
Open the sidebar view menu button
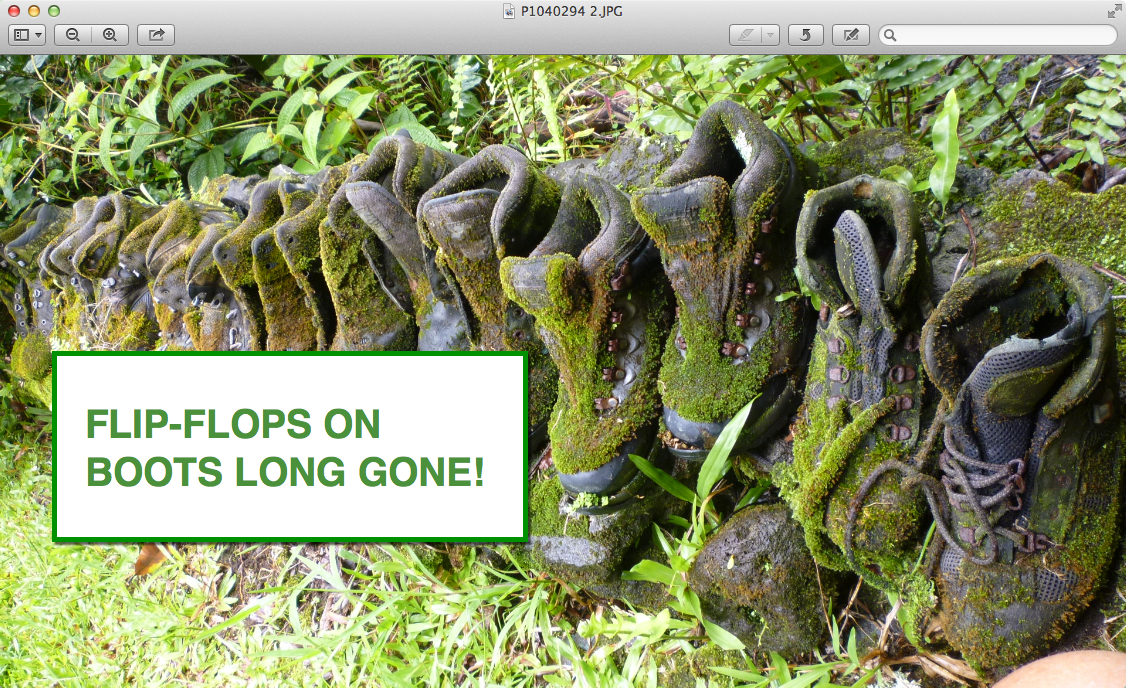coord(27,34)
